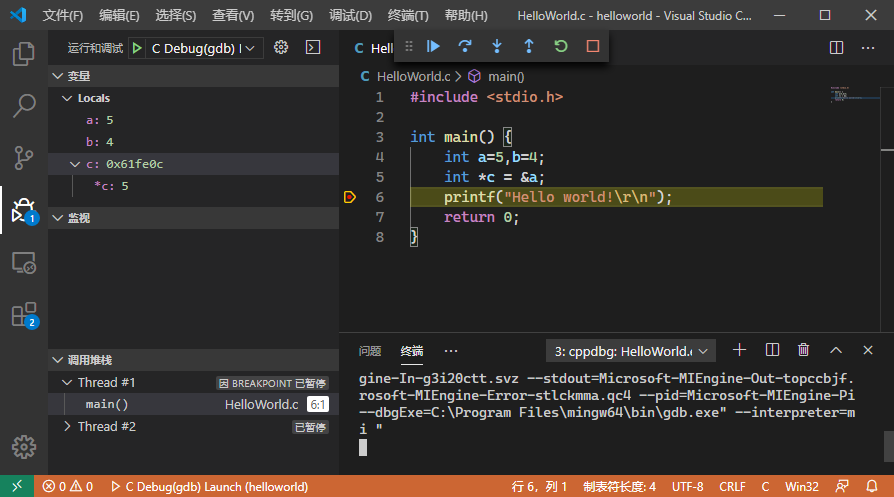
Task: Open the 调试(D) menu
Action: [x=350, y=16]
